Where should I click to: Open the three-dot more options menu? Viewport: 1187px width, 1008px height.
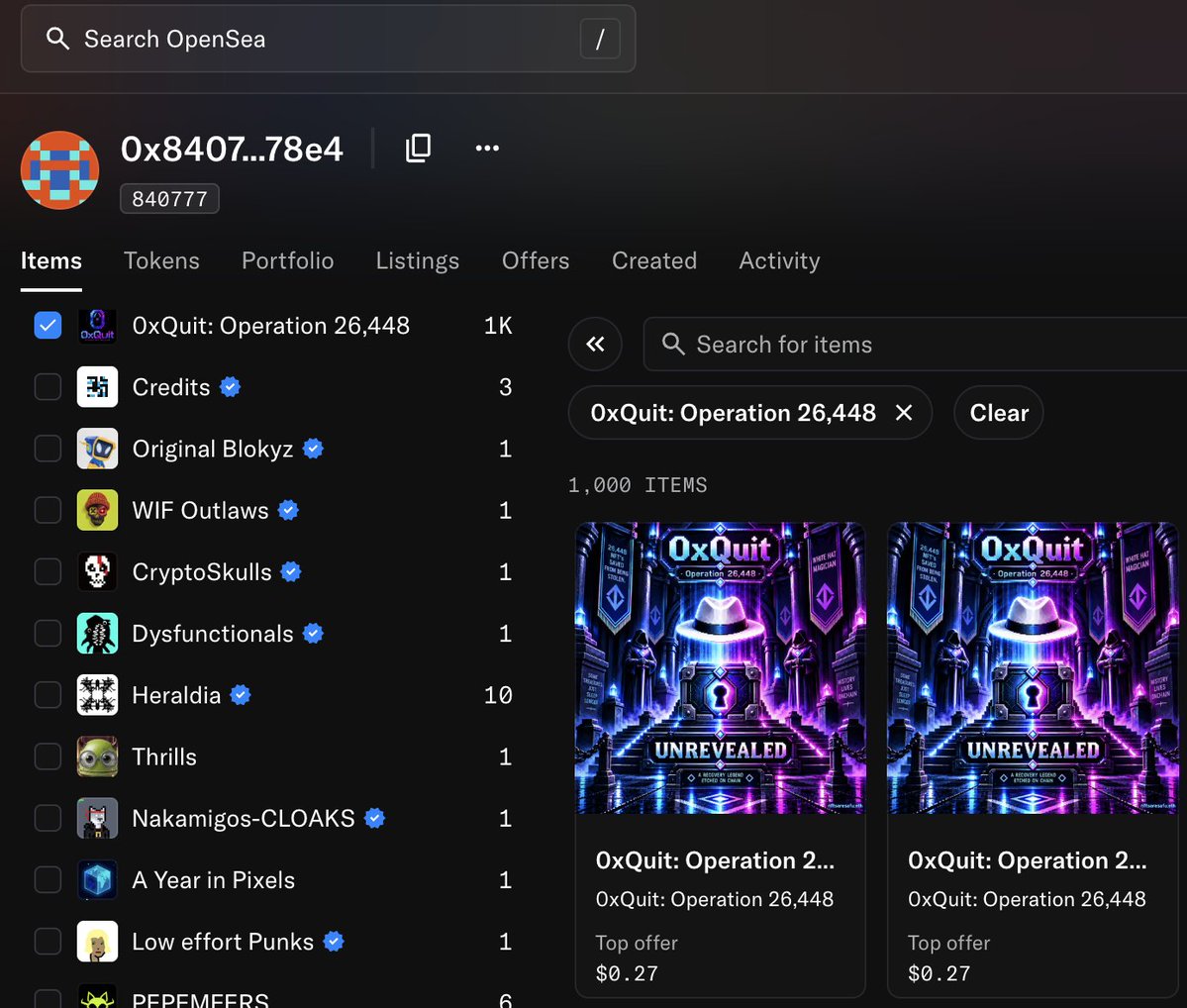[x=487, y=148]
